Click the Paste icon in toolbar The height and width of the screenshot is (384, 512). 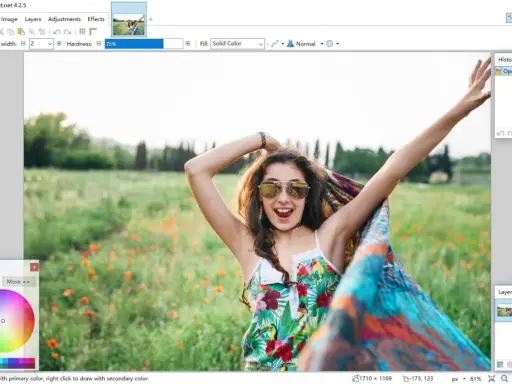[x=21, y=32]
